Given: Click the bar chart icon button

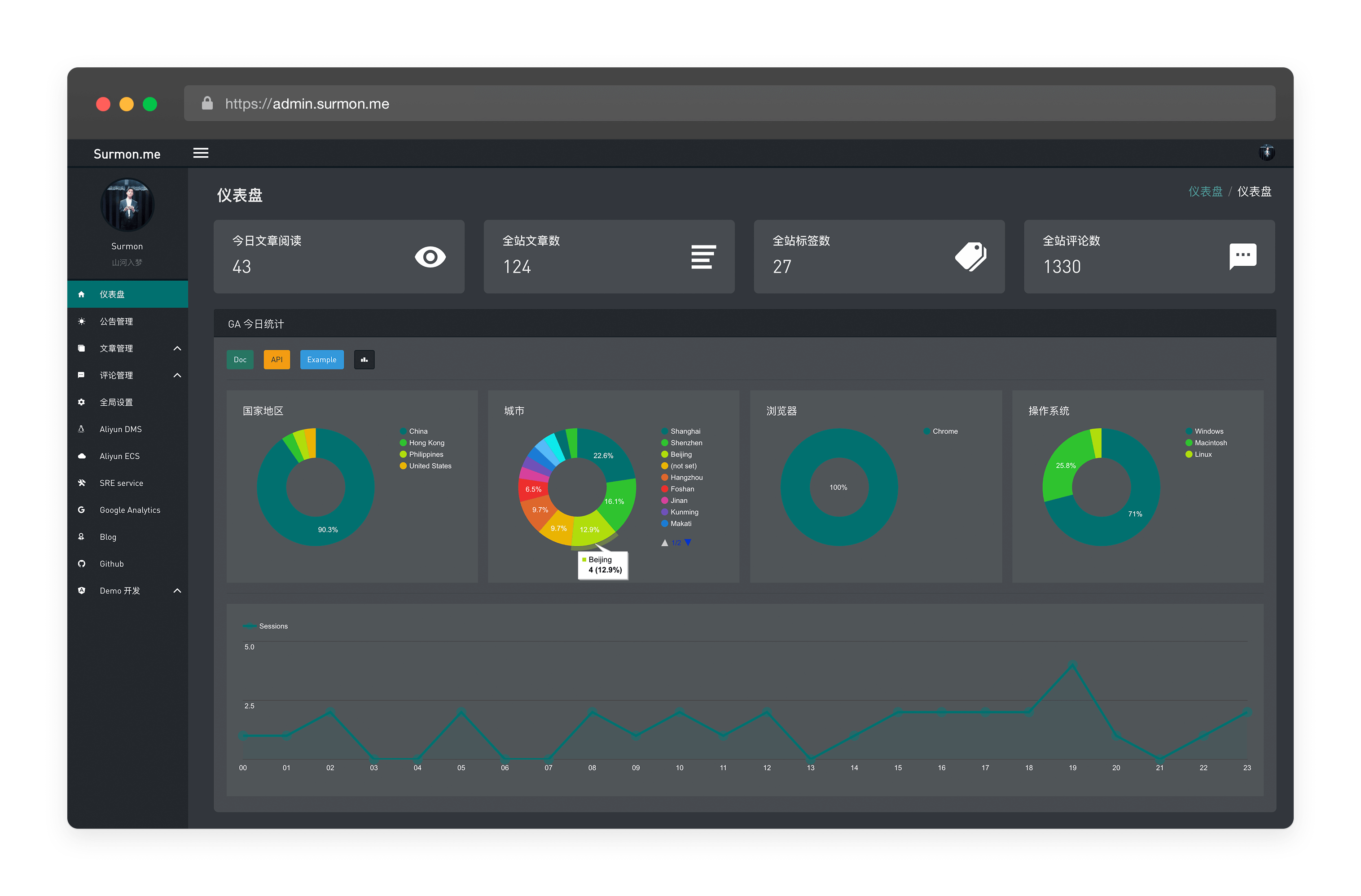Looking at the screenshot, I should [x=364, y=360].
